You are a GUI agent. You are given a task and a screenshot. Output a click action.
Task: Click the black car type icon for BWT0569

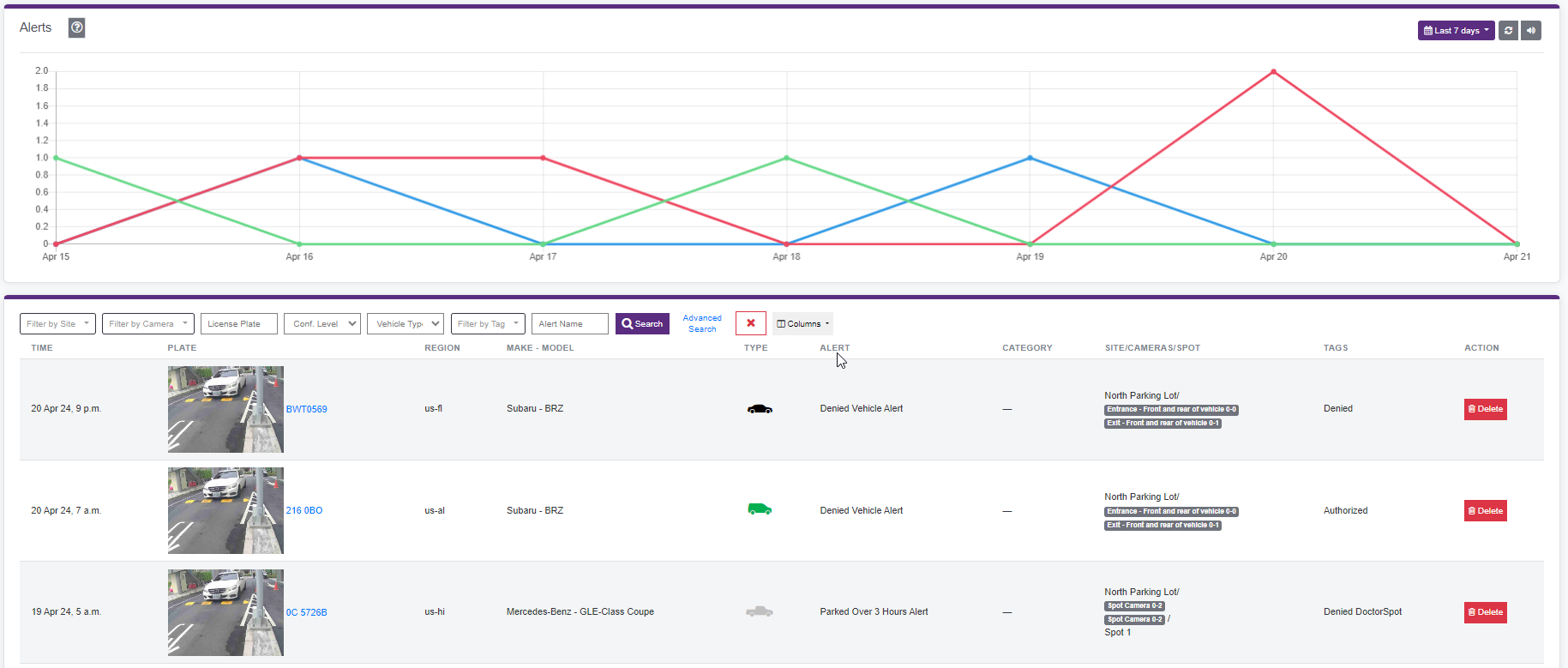pyautogui.click(x=760, y=409)
